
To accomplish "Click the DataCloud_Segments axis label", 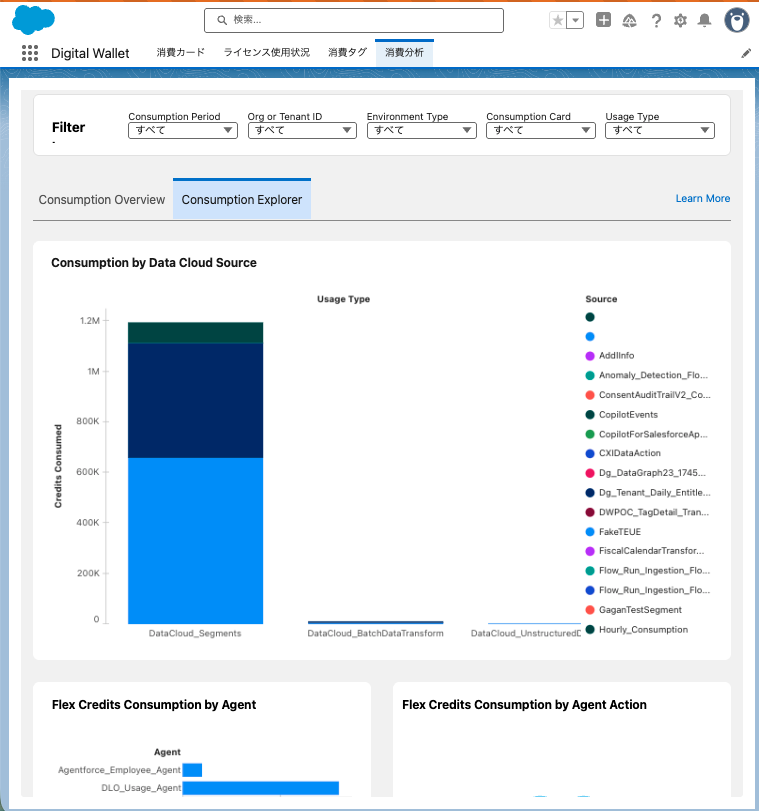I will (x=195, y=633).
